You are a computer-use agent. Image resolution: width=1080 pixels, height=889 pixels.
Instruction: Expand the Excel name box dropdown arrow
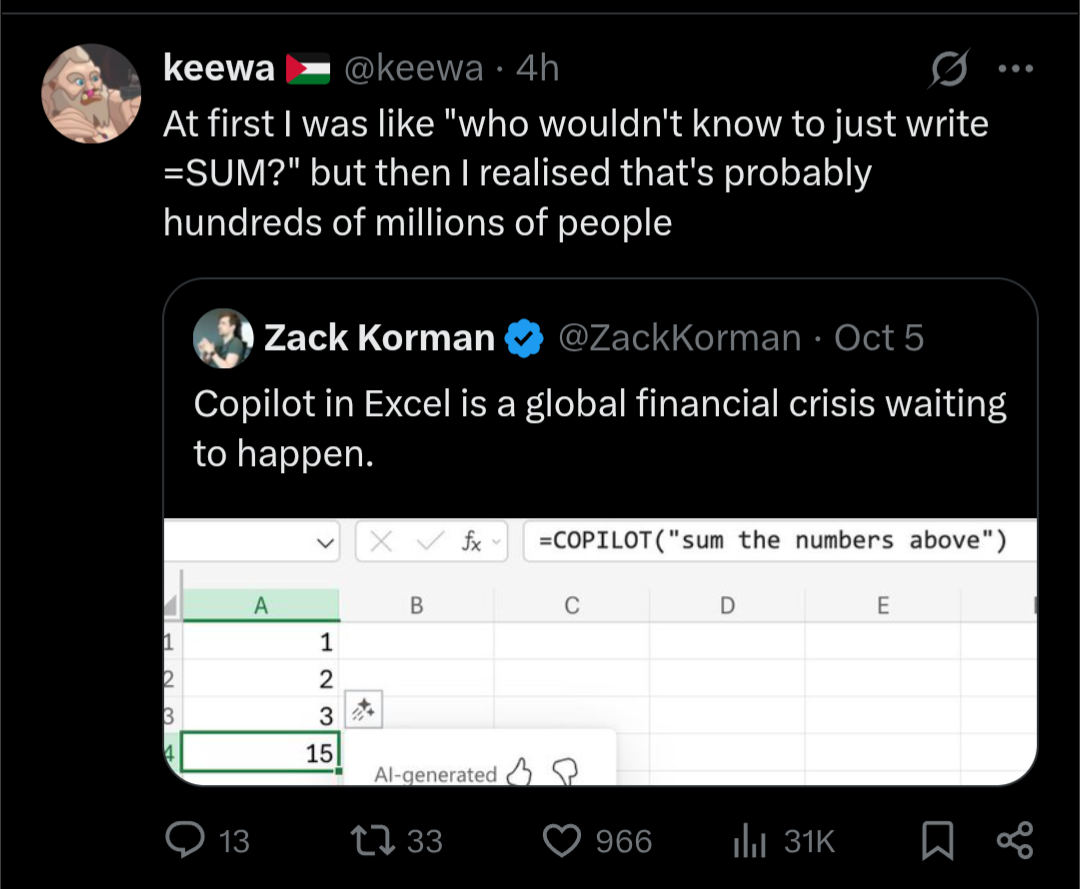[x=322, y=542]
